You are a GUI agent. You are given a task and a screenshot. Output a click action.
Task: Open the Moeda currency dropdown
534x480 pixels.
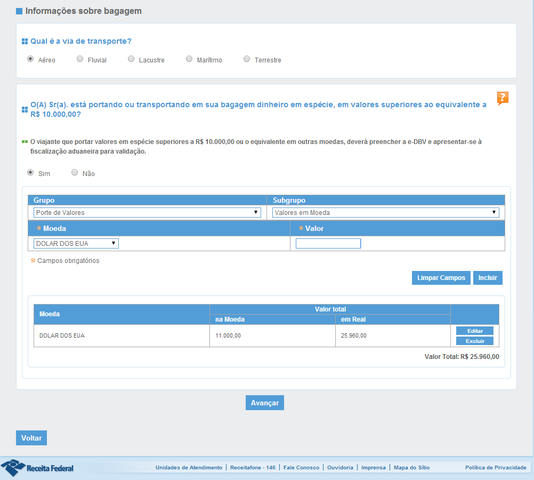tap(76, 243)
